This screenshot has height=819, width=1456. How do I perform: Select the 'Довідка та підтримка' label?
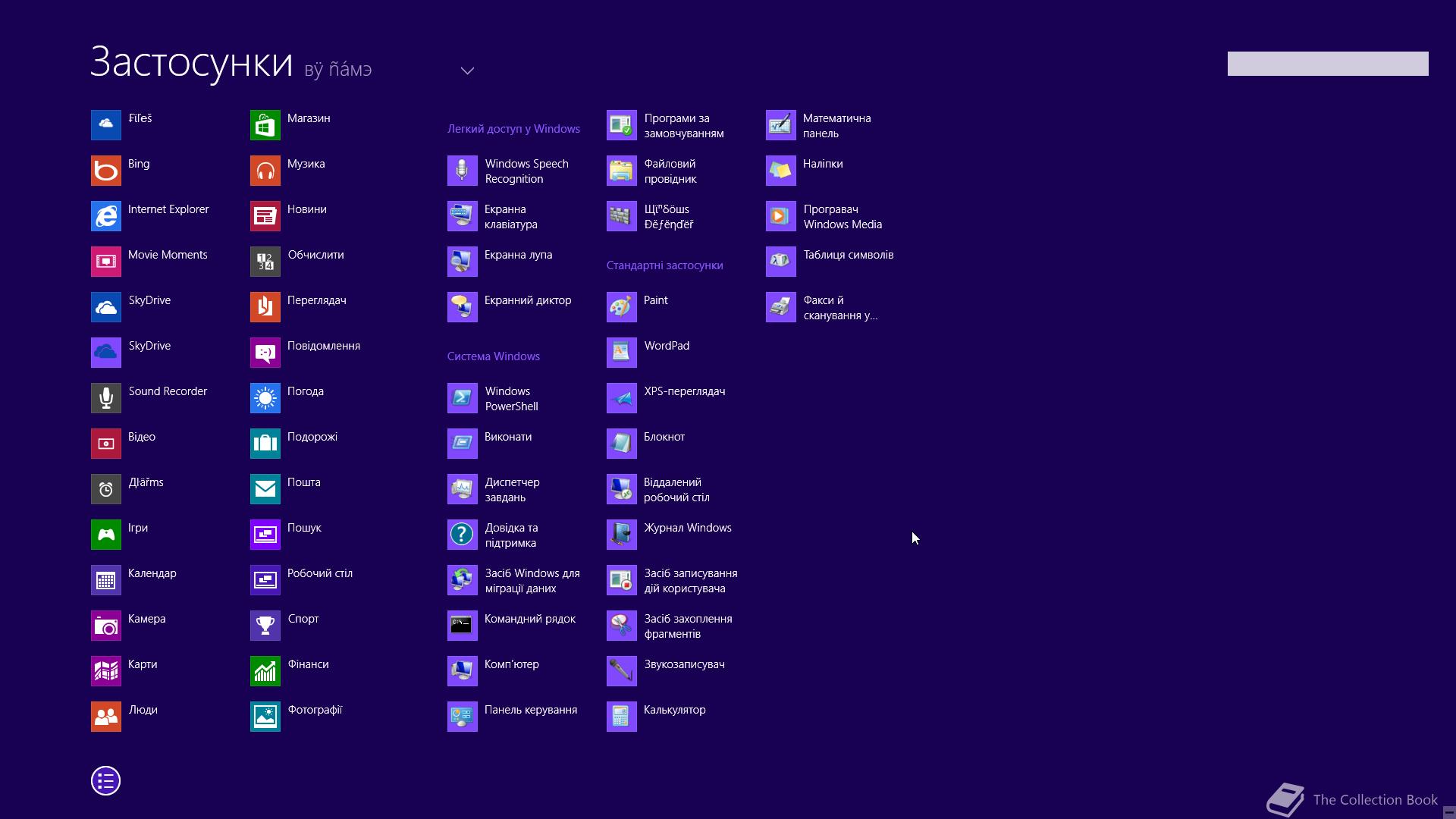click(x=511, y=535)
